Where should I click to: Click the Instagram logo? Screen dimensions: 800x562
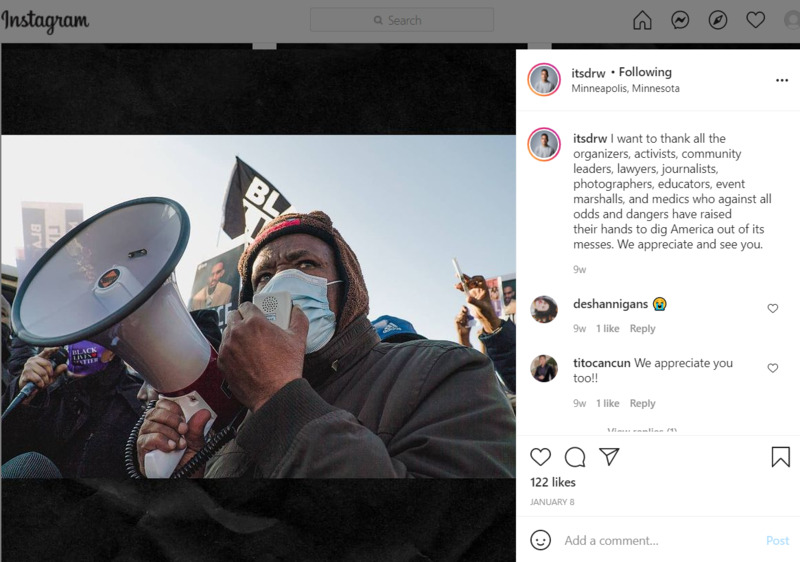pos(45,21)
